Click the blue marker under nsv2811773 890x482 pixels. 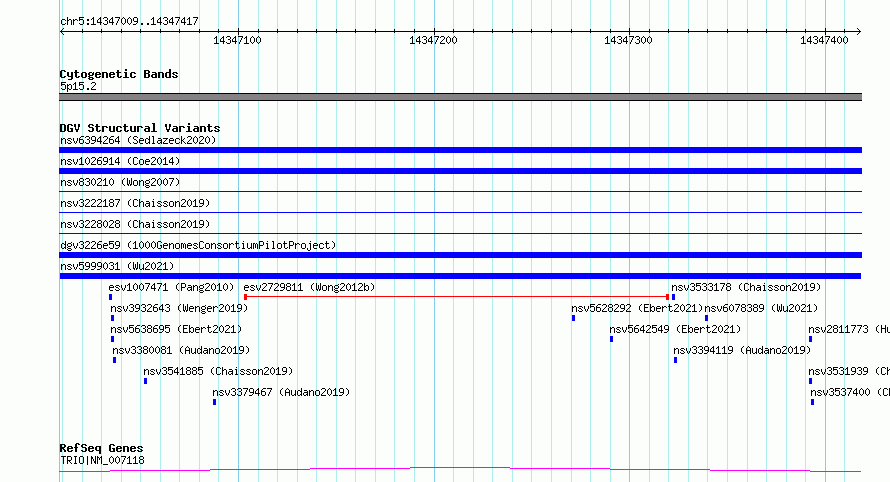(811, 339)
